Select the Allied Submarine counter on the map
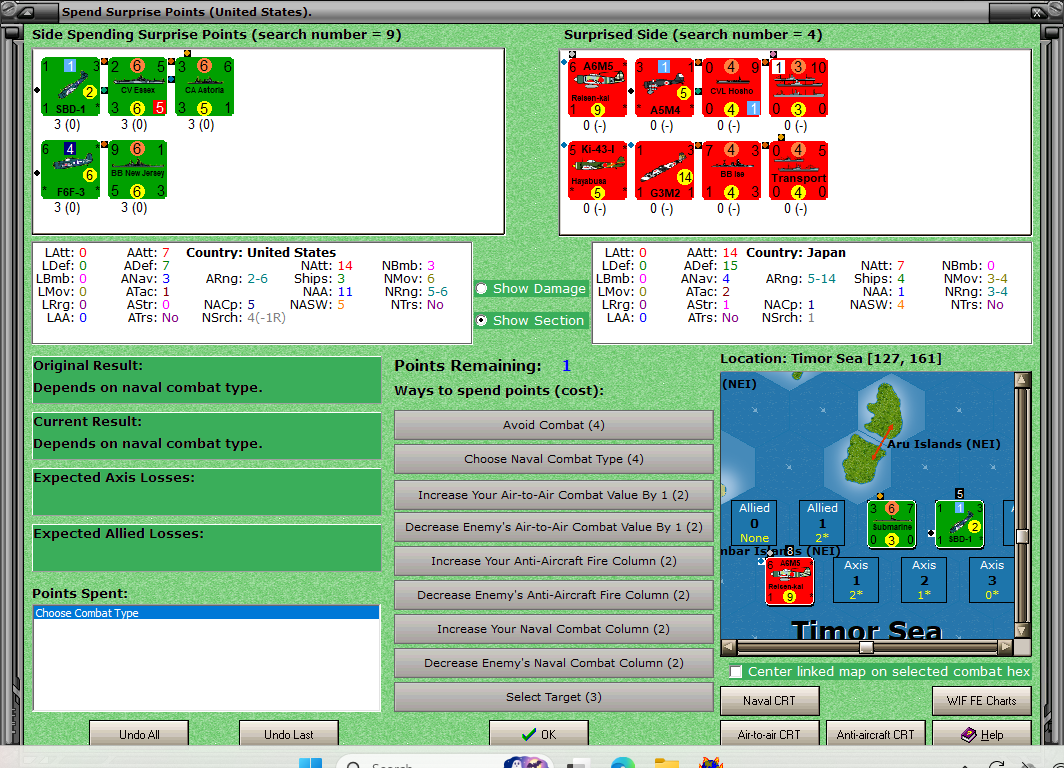 click(893, 523)
